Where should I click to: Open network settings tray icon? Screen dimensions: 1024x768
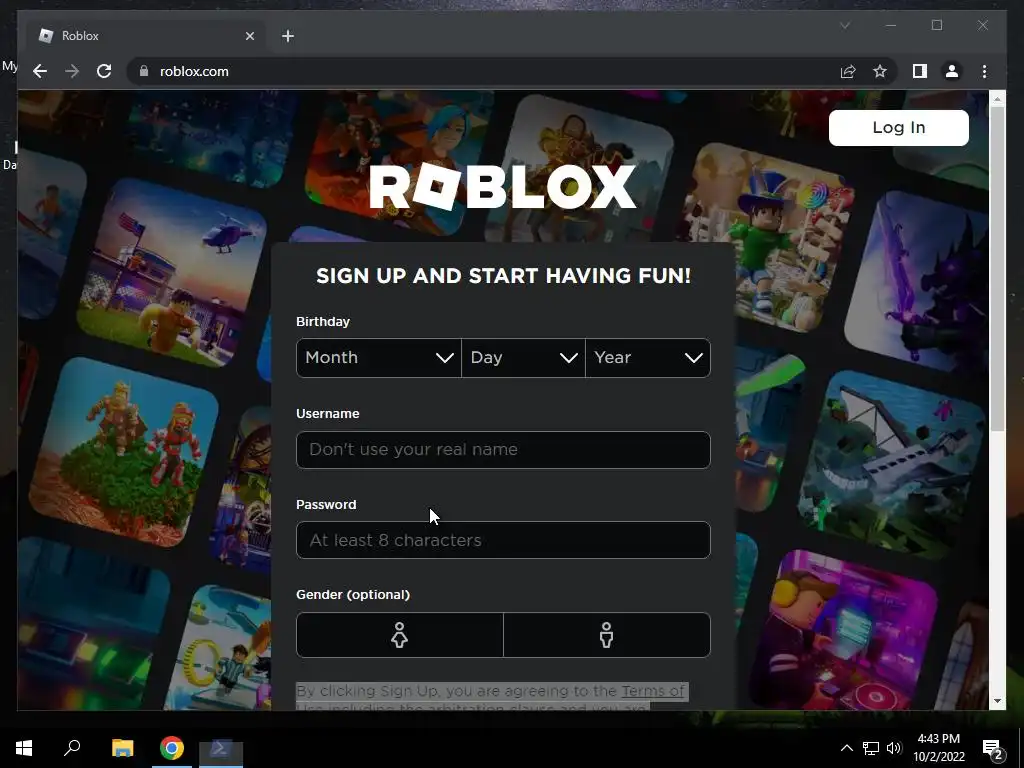[x=871, y=748]
